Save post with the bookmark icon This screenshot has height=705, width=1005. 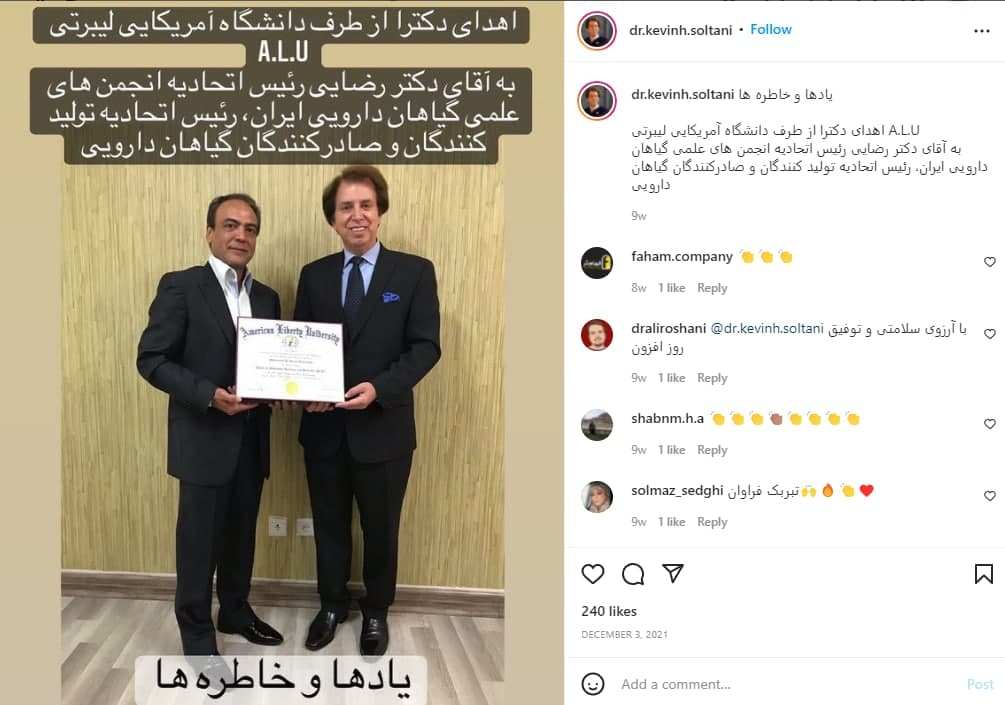click(x=983, y=574)
